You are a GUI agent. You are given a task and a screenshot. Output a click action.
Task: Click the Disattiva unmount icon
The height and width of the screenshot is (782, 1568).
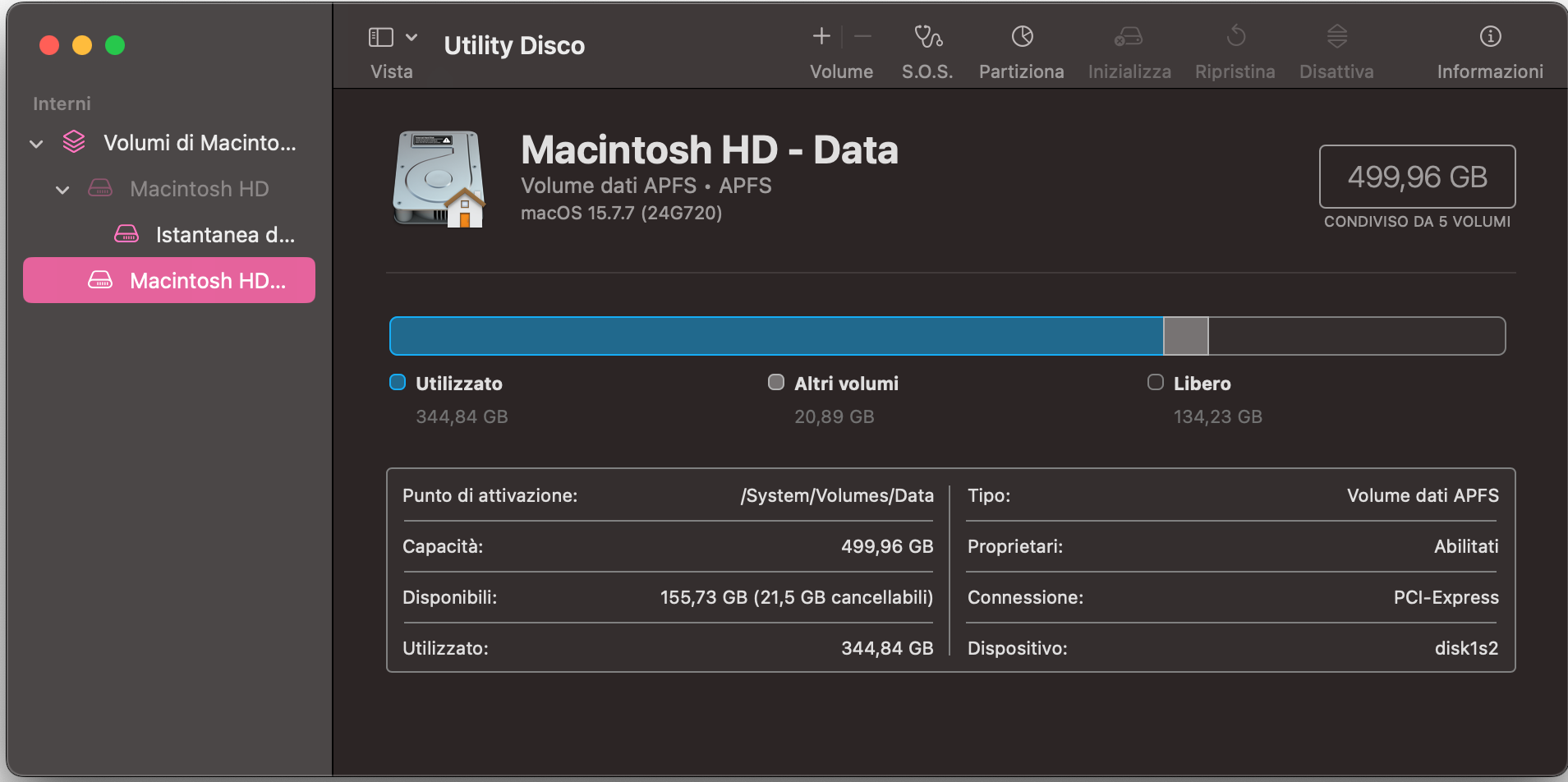pyautogui.click(x=1336, y=36)
